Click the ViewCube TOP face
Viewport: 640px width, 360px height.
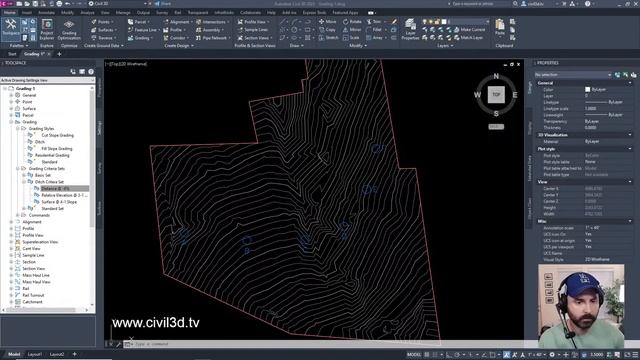click(496, 95)
